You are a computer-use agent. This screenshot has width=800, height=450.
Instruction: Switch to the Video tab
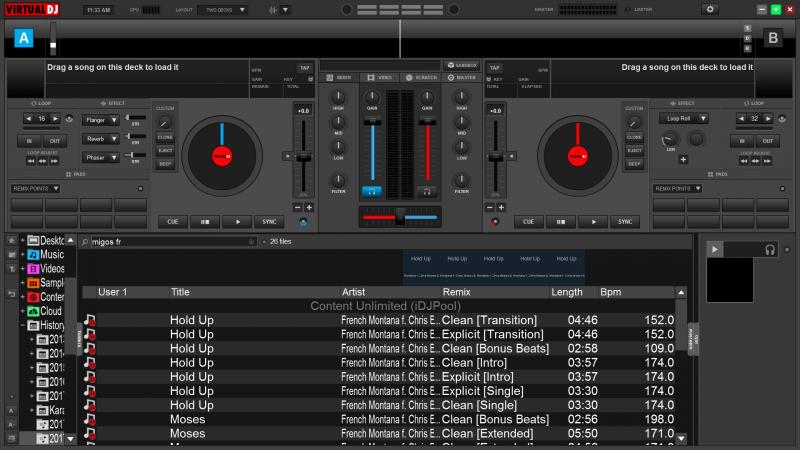[x=380, y=78]
